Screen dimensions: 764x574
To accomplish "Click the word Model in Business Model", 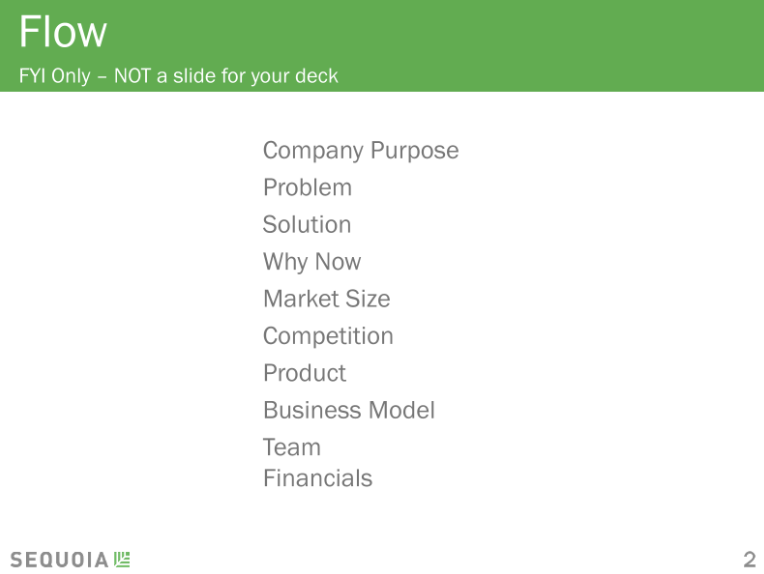I will [x=402, y=410].
